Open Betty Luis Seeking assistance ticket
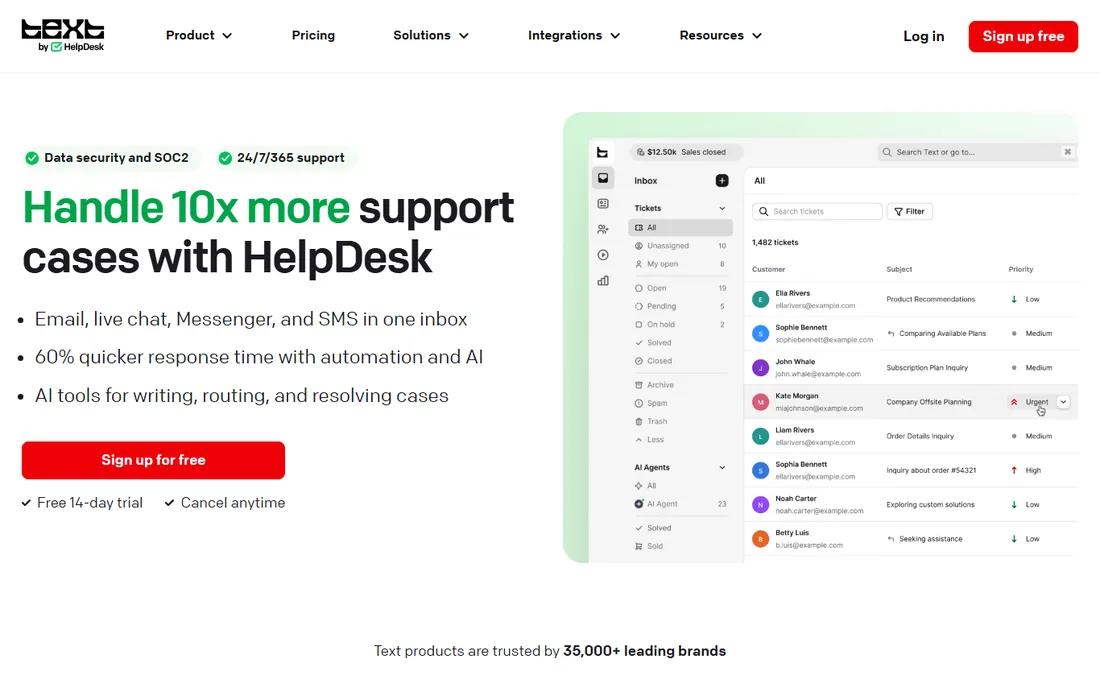Screen dimensions: 1100x688 coord(911,539)
